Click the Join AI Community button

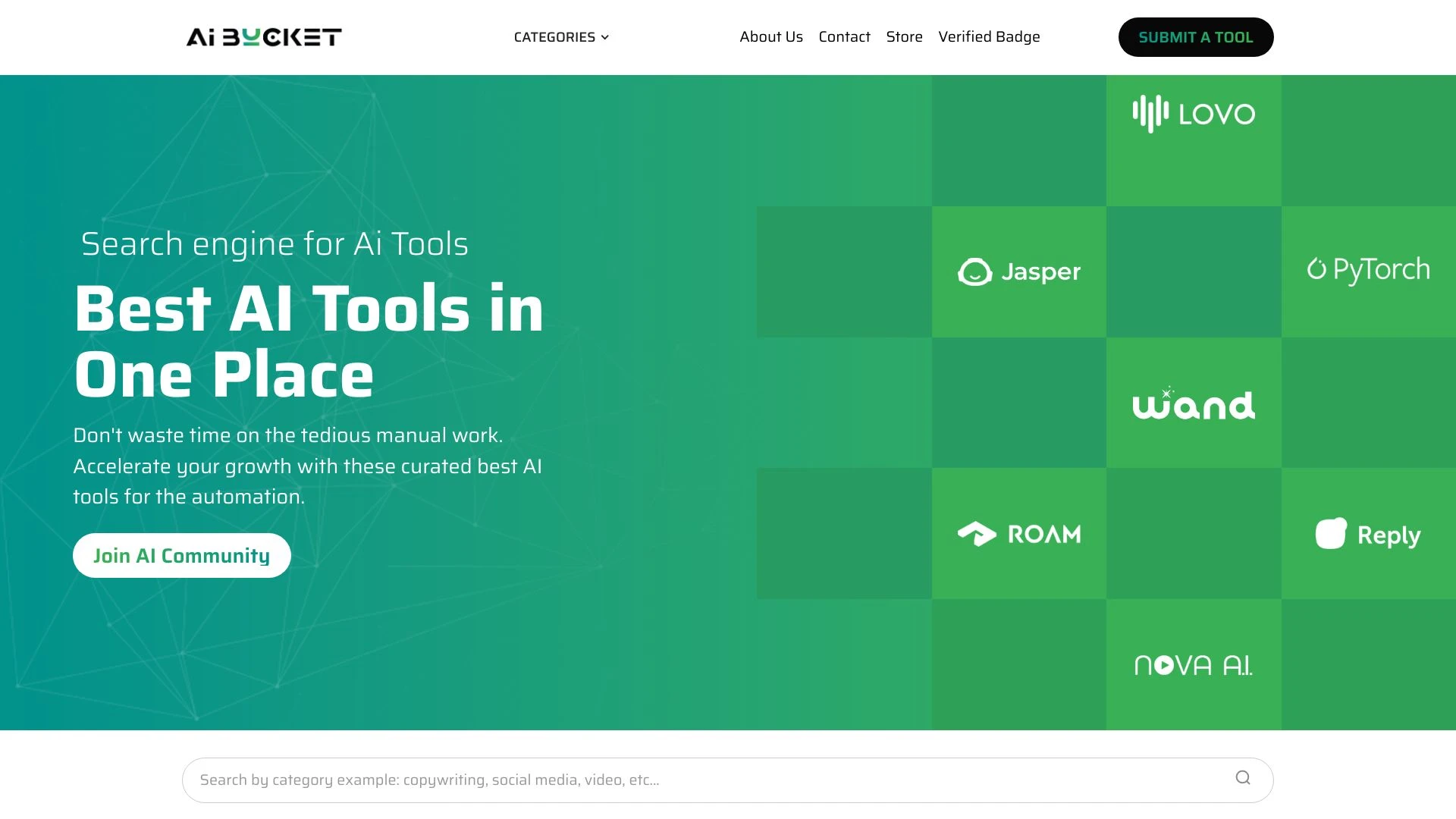click(181, 555)
